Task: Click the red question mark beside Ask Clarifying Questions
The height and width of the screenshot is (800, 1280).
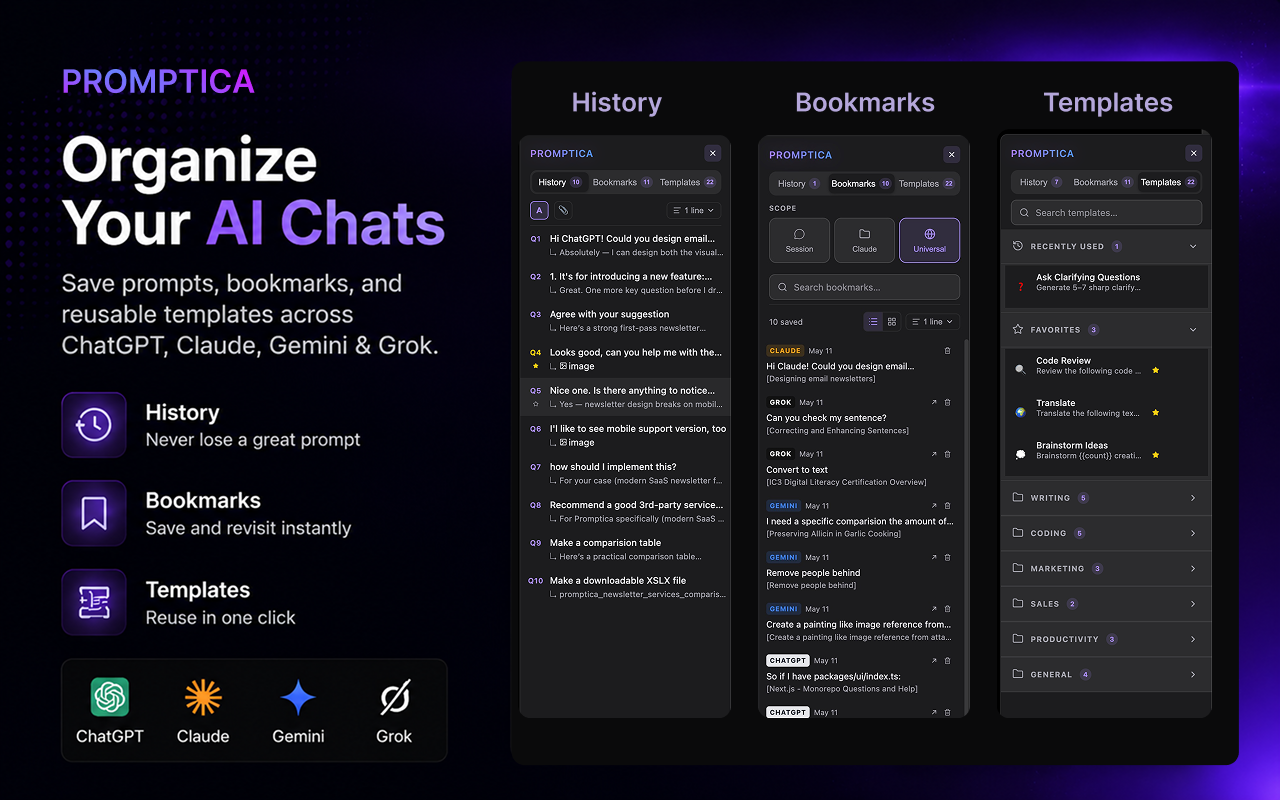Action: [1020, 287]
